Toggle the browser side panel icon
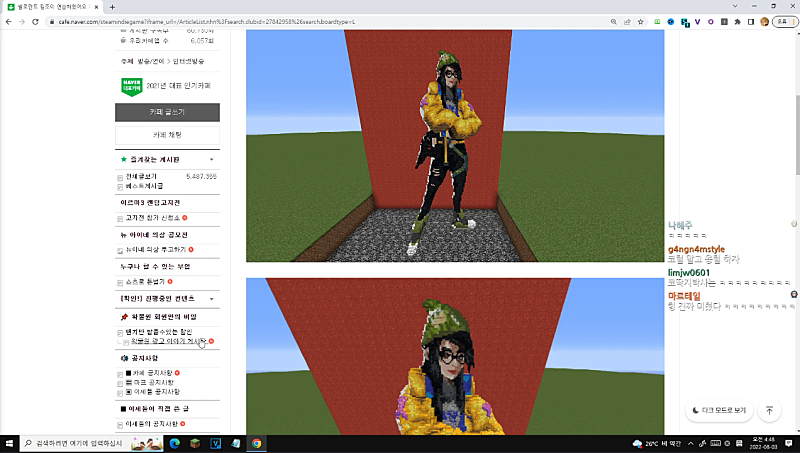This screenshot has height=453, width=800. point(751,22)
